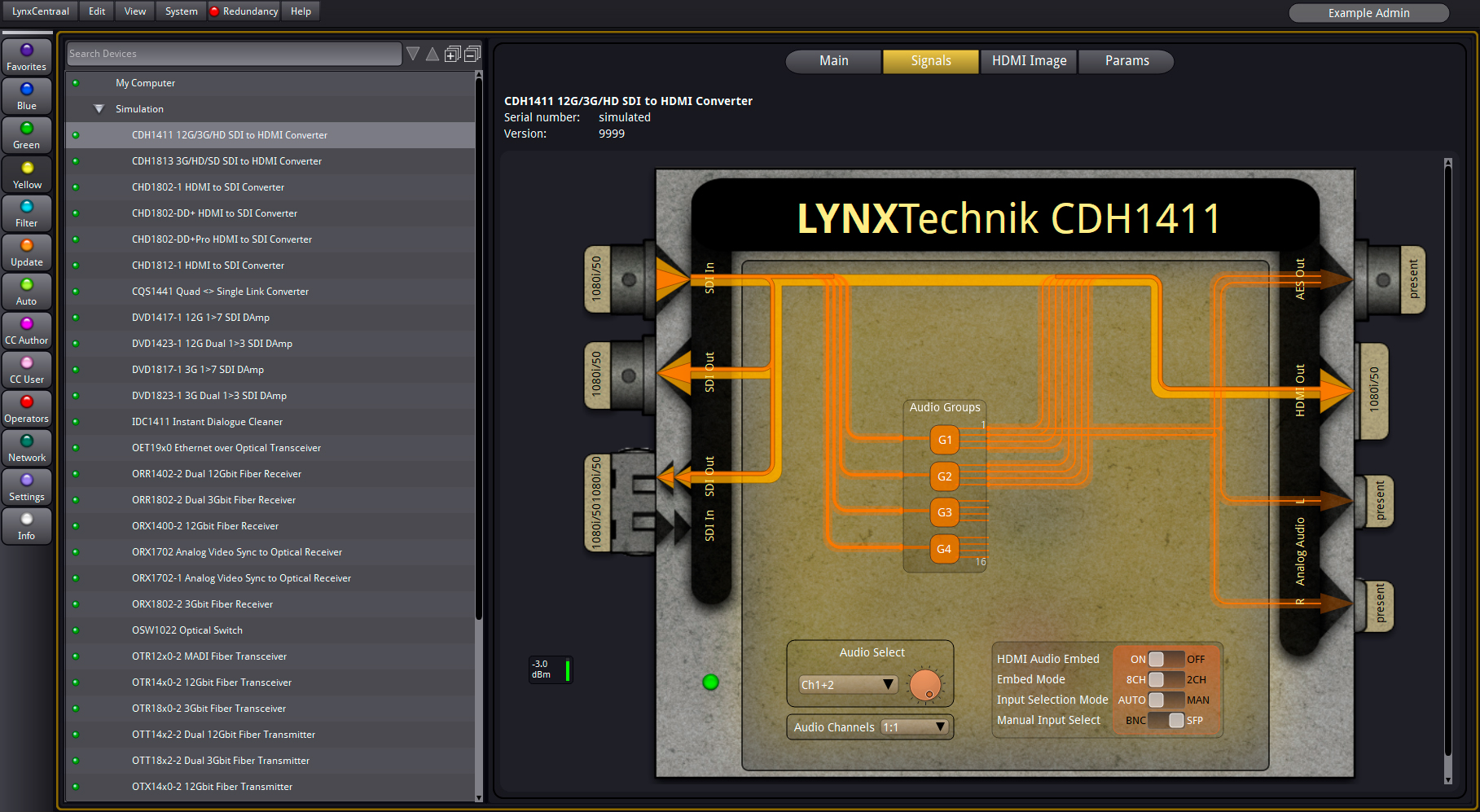This screenshot has width=1480, height=812.
Task: Open the Operators sidebar button
Action: pyautogui.click(x=27, y=409)
